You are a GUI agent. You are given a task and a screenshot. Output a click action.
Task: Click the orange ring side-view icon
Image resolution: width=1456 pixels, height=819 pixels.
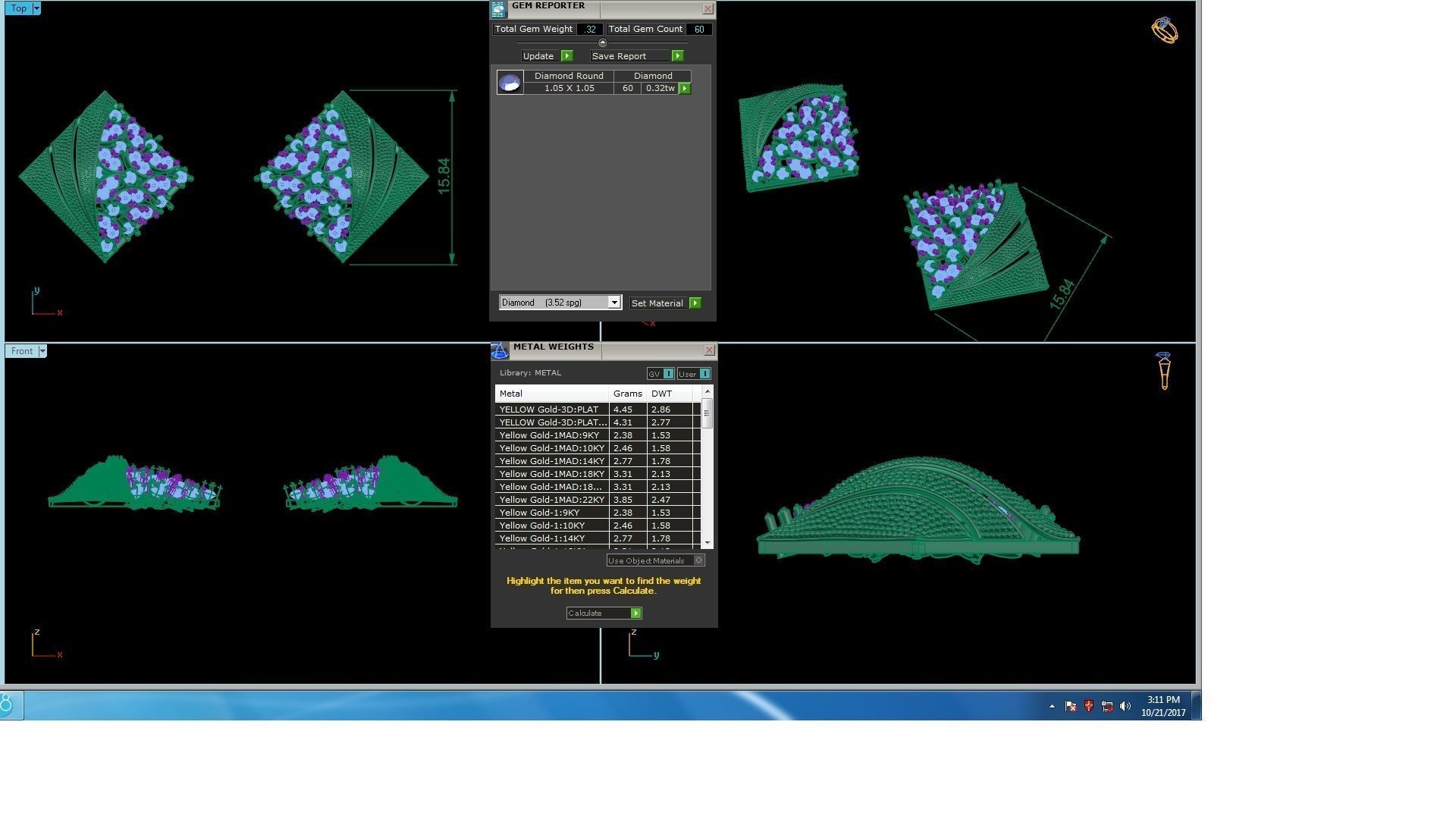(1164, 371)
